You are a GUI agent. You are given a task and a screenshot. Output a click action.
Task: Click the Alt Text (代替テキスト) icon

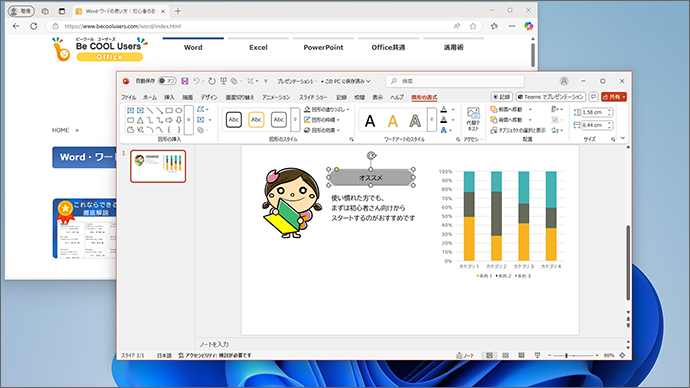pos(473,119)
